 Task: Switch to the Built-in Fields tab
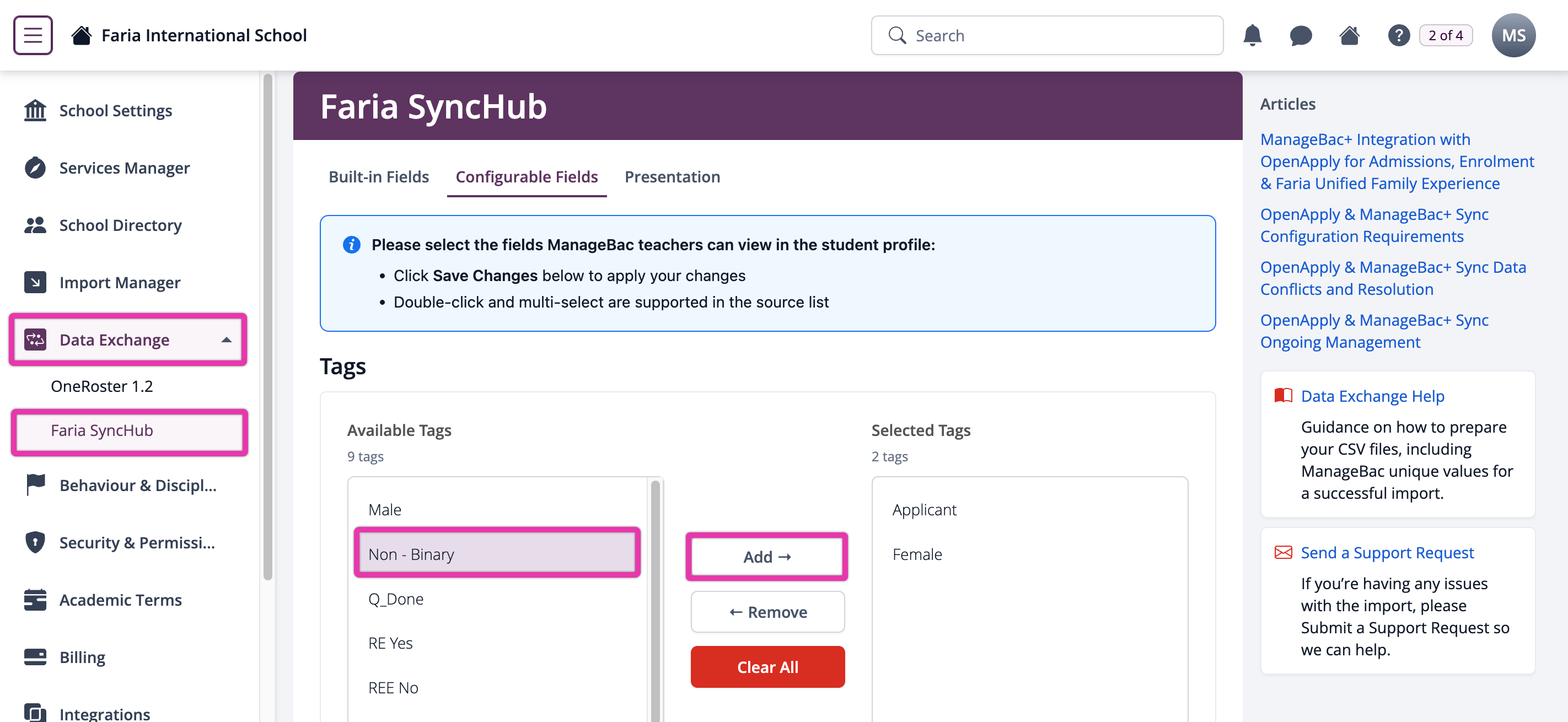(379, 177)
